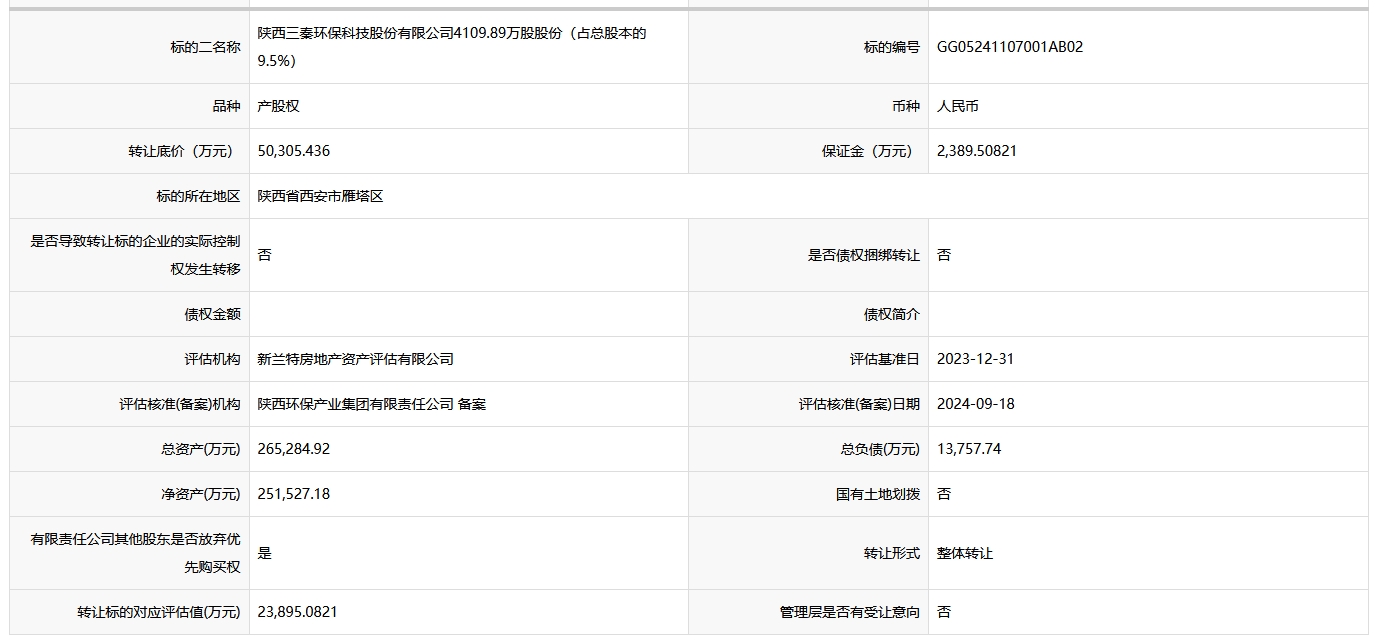Select the value 整体转让
The image size is (1382, 640).
click(x=965, y=553)
